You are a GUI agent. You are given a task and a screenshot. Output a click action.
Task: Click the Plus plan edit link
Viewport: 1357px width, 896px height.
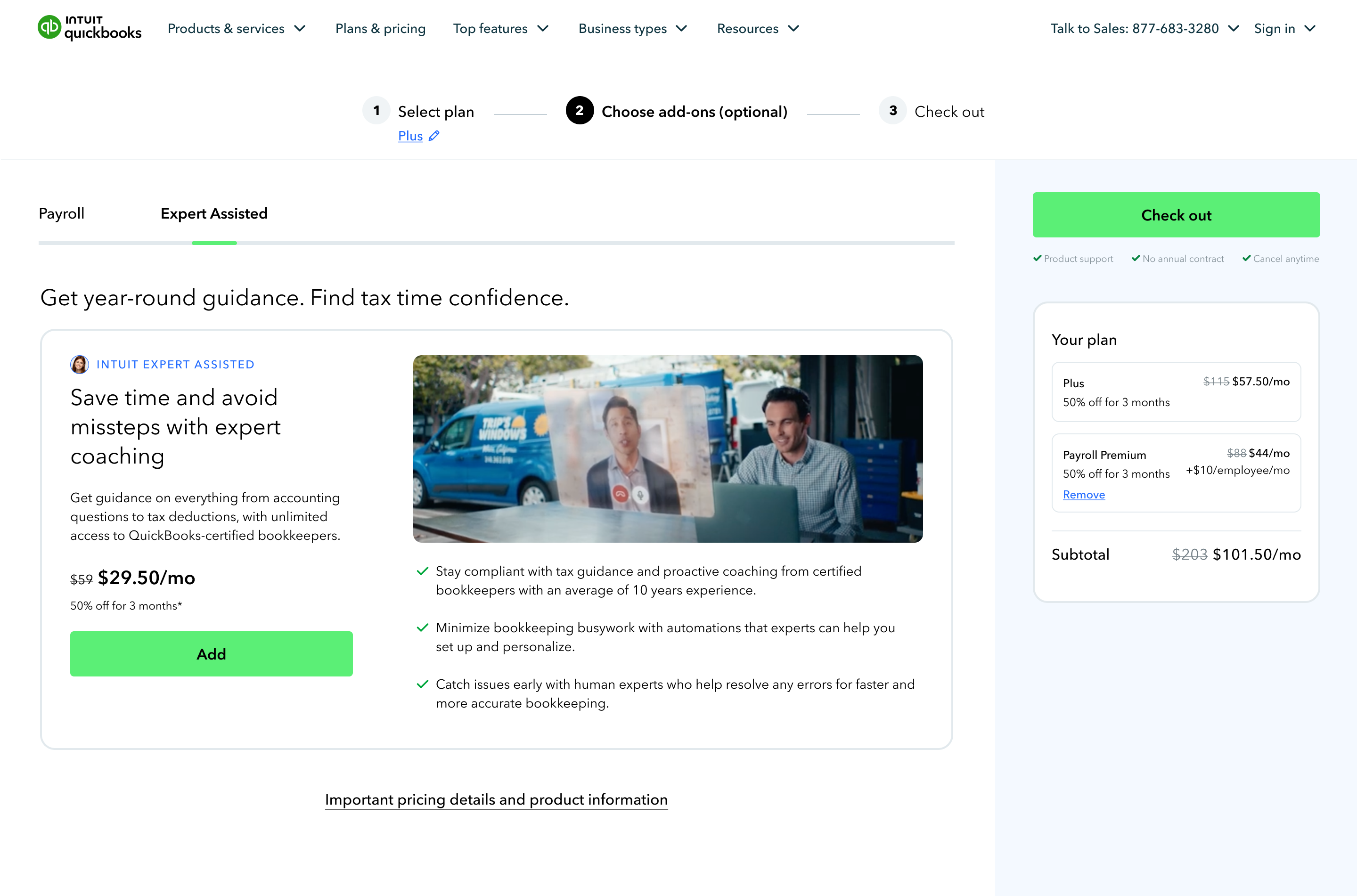click(x=410, y=136)
